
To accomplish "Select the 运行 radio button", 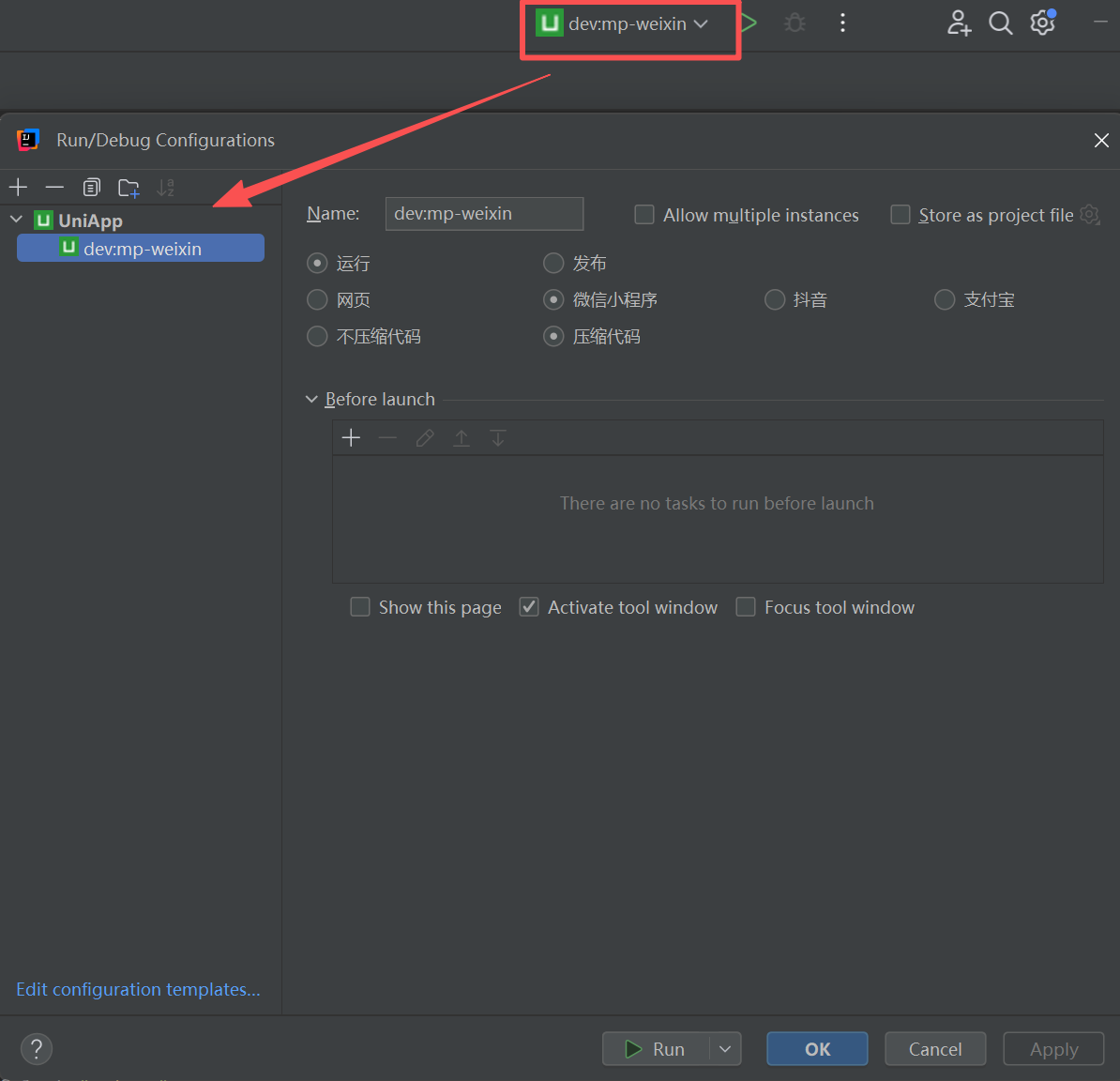I will (317, 263).
